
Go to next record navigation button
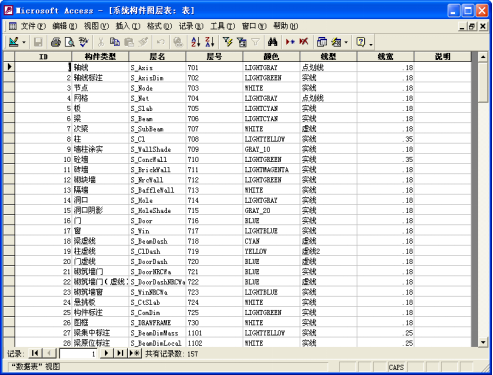click(x=106, y=353)
